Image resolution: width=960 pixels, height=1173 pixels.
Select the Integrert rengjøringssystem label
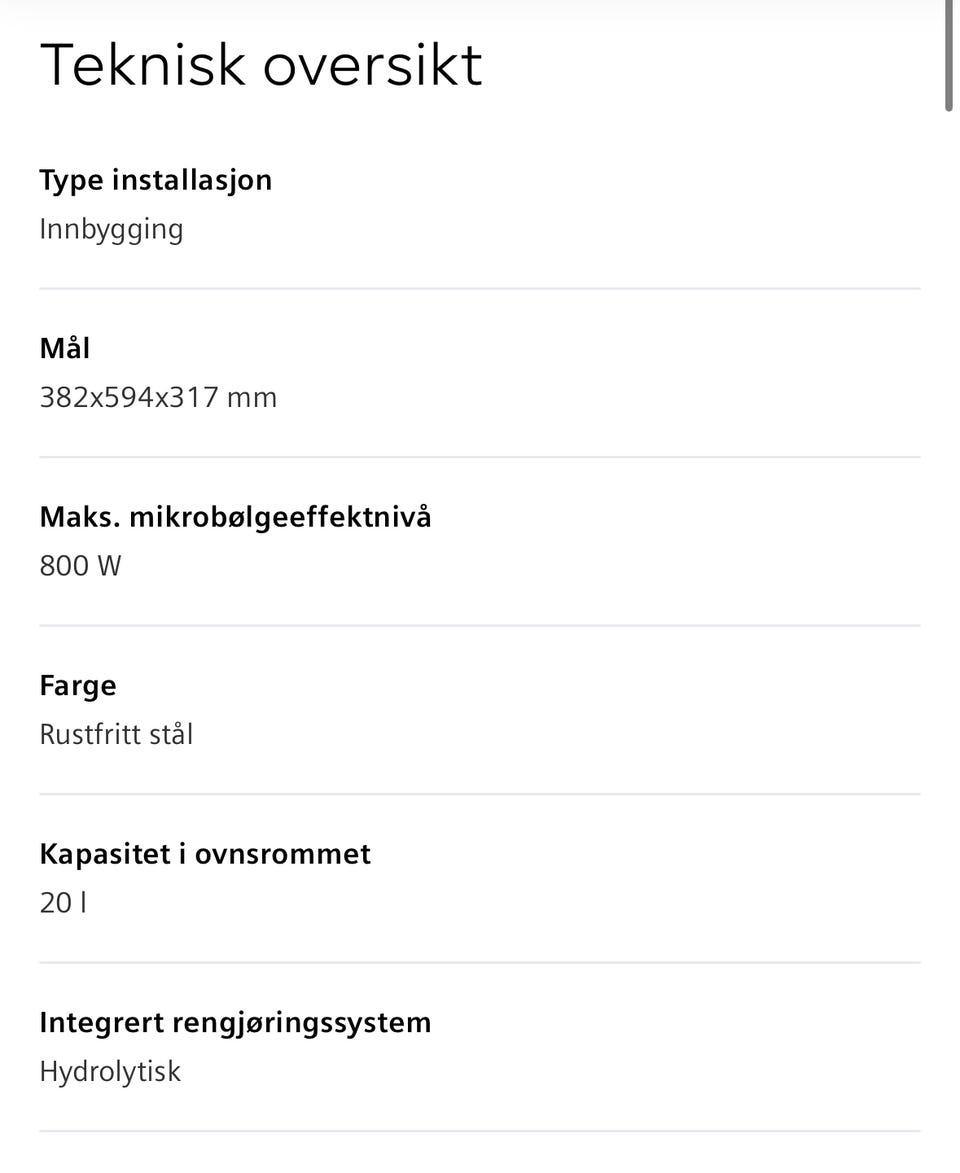236,1023
